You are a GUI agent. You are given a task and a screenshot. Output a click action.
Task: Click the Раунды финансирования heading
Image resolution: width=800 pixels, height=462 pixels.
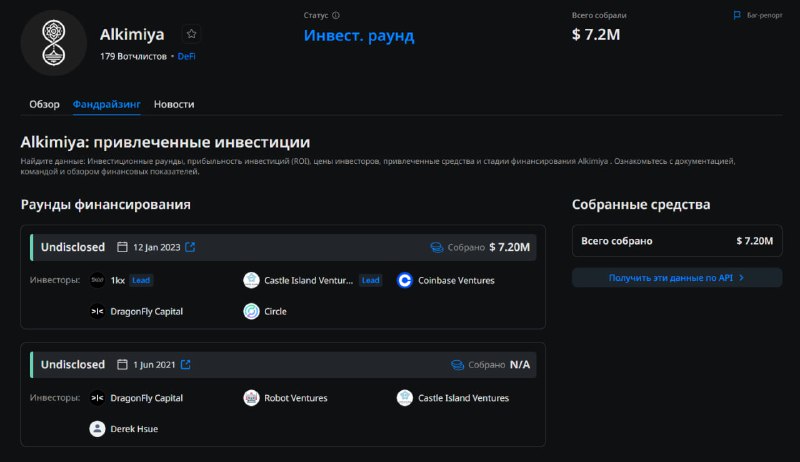click(x=106, y=204)
